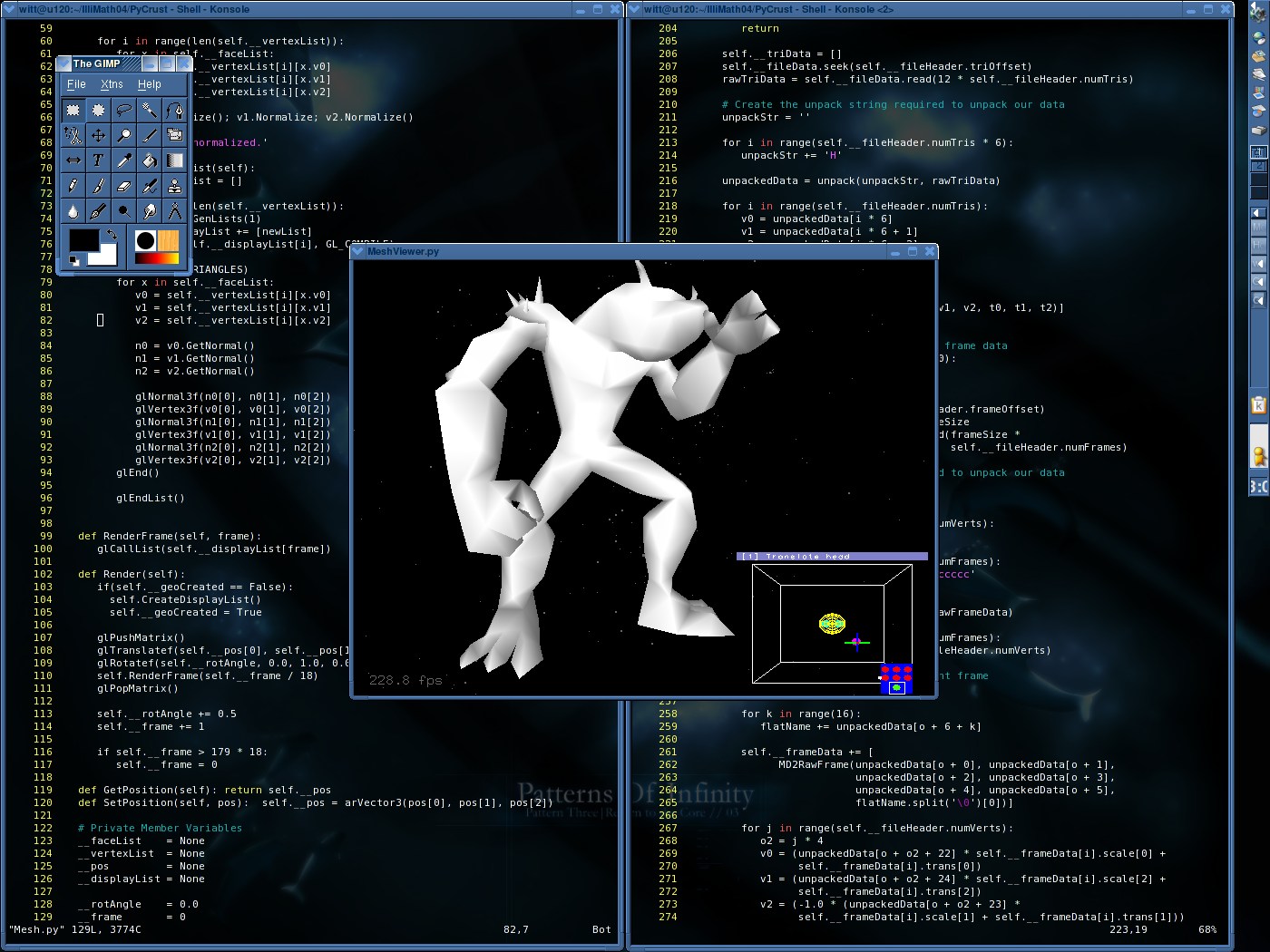Pick the Clone stamp tool
The height and width of the screenshot is (952, 1270).
pyautogui.click(x=174, y=186)
